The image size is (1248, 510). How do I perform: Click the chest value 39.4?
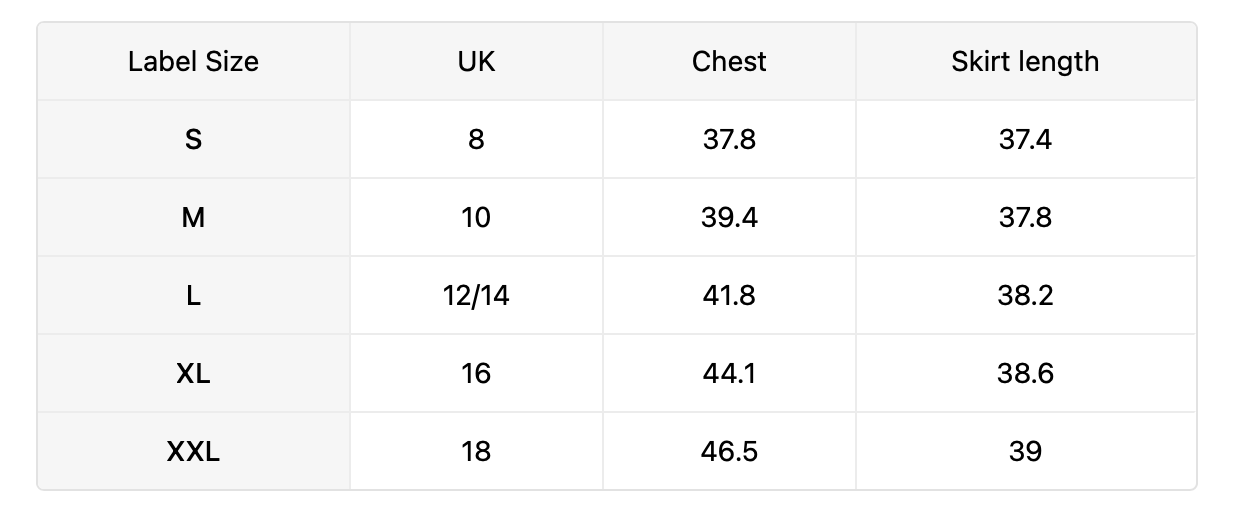[729, 217]
